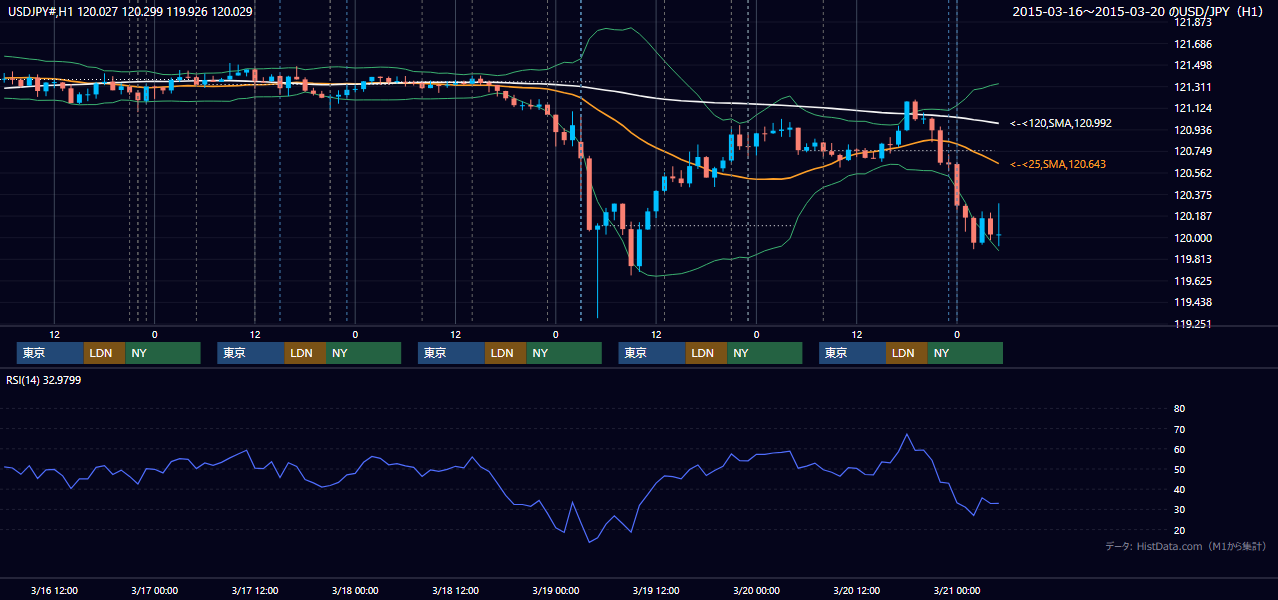Select the rightmost NY session block
1278x600 pixels.
pos(964,353)
